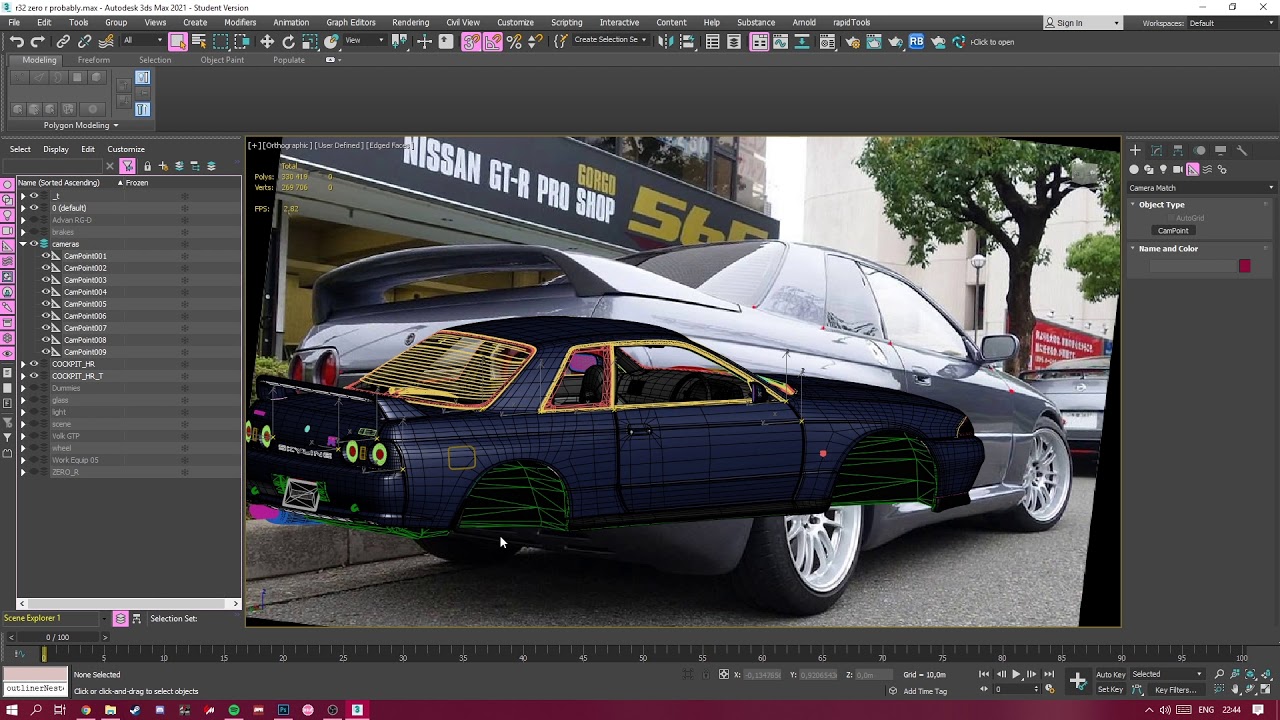Open the Modify command panel tab
The width and height of the screenshot is (1280, 720).
coord(1156,150)
